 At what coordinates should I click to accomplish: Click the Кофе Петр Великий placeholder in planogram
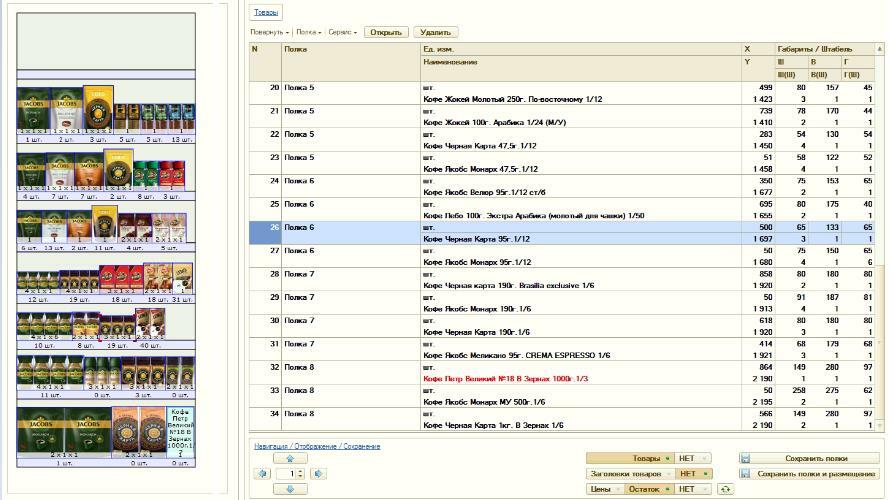pyautogui.click(x=180, y=432)
